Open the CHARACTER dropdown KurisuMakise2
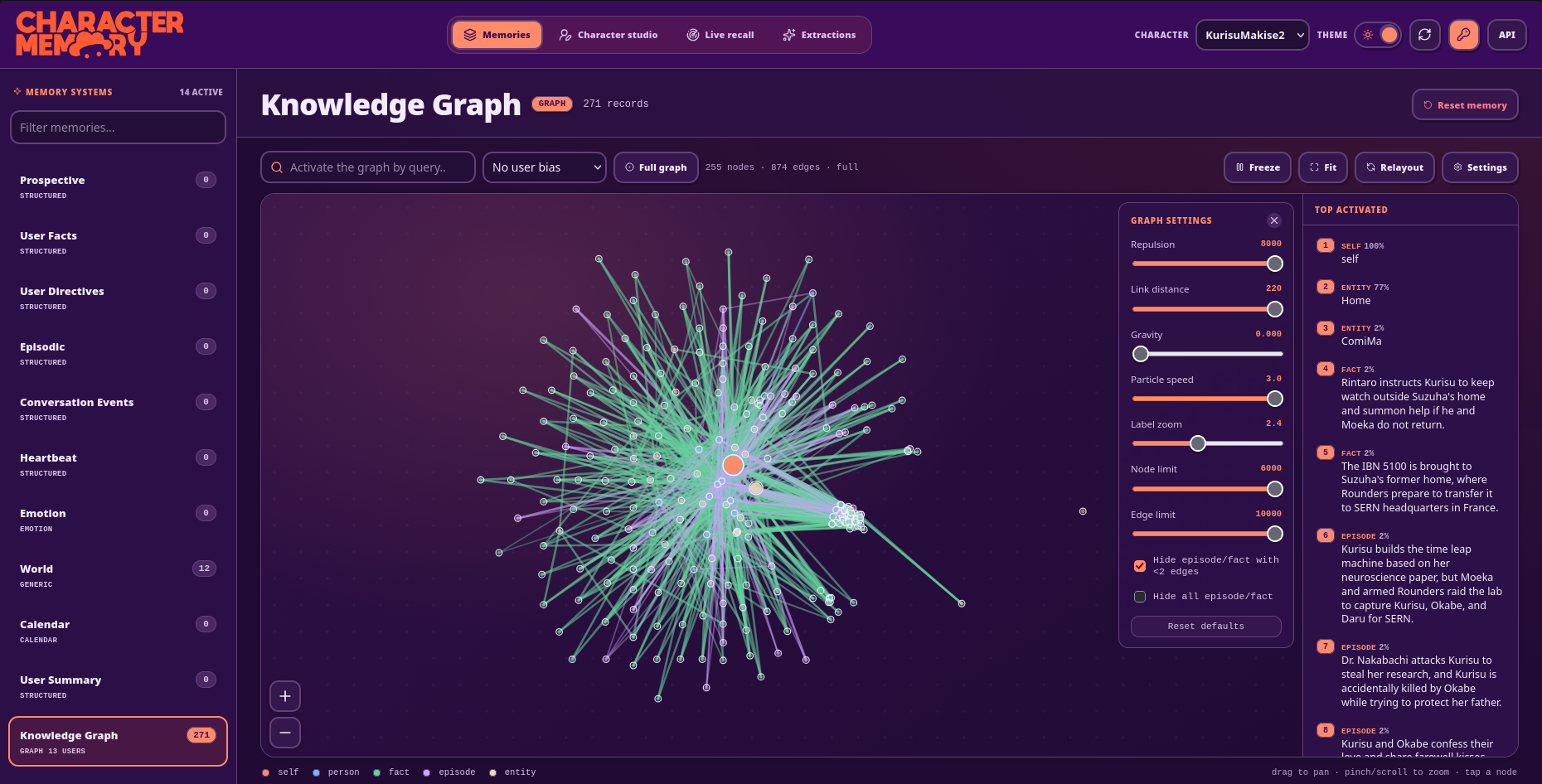Viewport: 1542px width, 784px height. pyautogui.click(x=1252, y=35)
